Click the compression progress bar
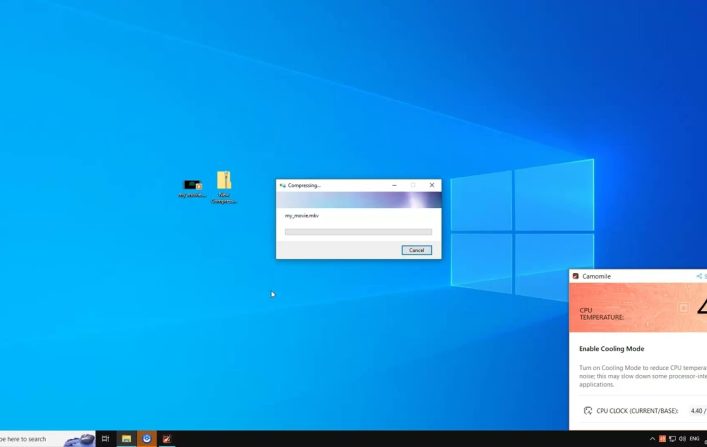This screenshot has height=447, width=707. pos(358,232)
